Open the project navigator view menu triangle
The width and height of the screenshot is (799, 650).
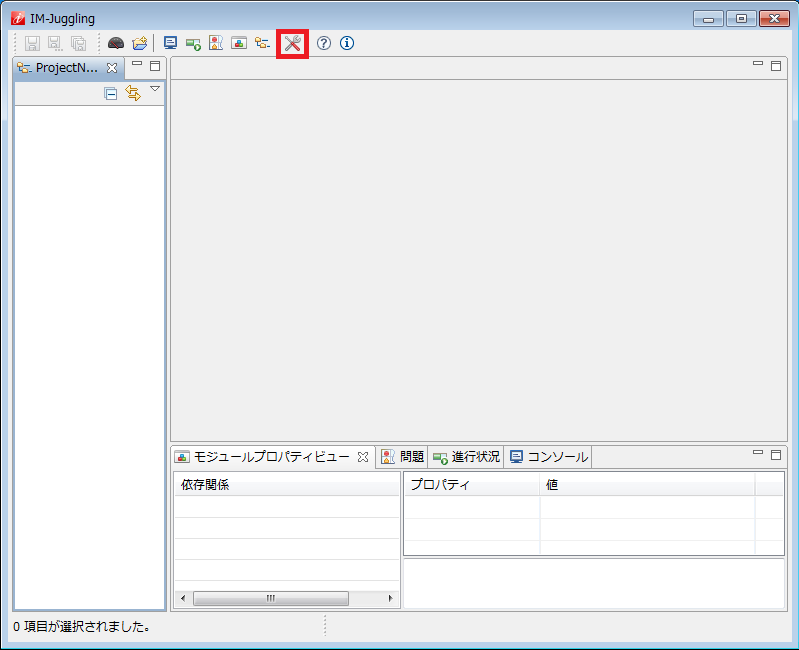[155, 90]
